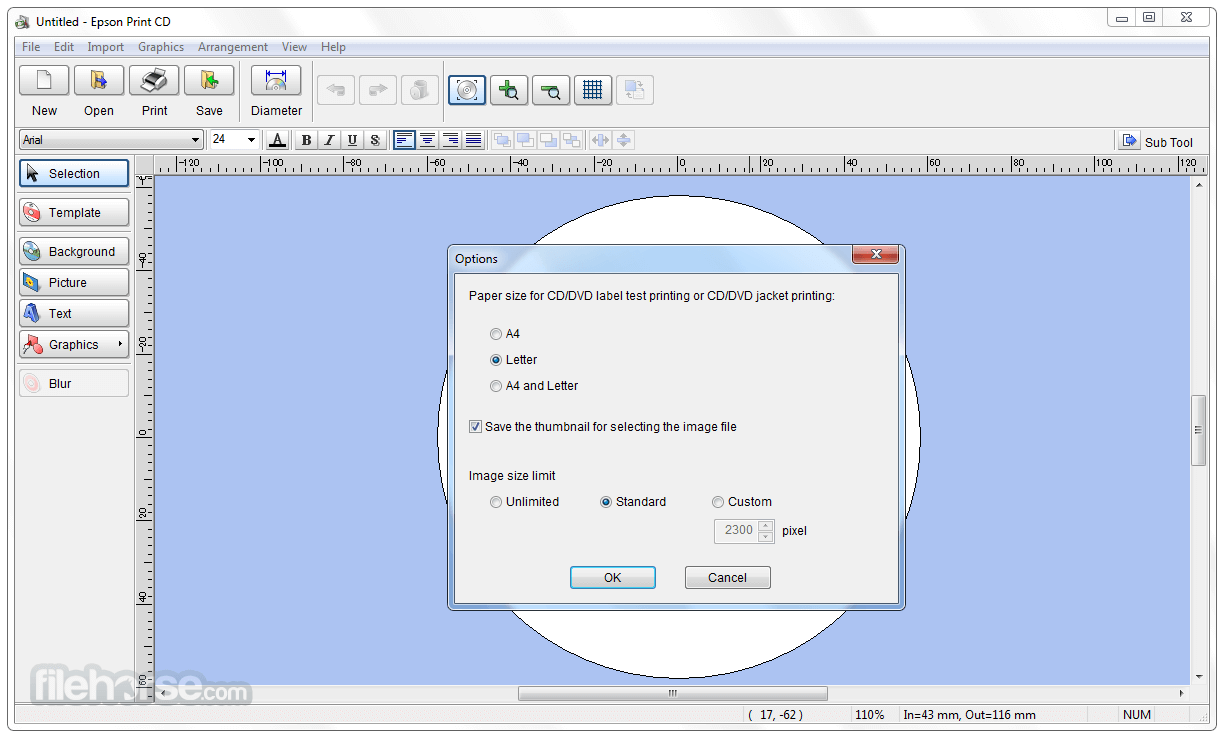The height and width of the screenshot is (736, 1222).
Task: Click the In=43 mm, Out=116 mm status
Action: point(969,715)
